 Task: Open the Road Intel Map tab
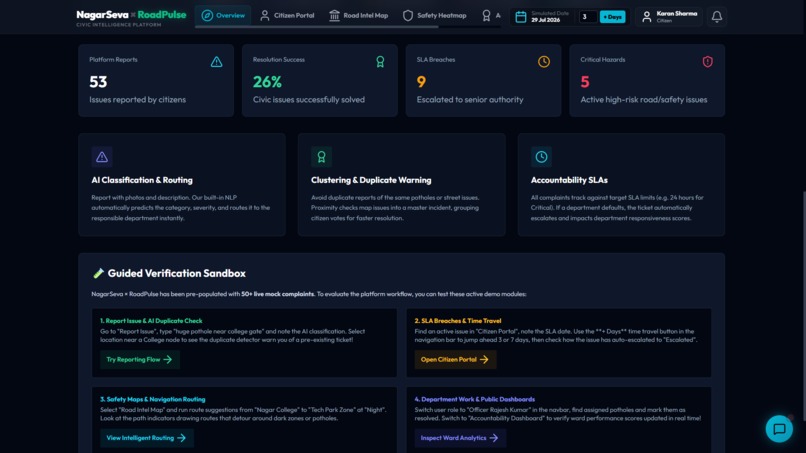click(x=359, y=15)
